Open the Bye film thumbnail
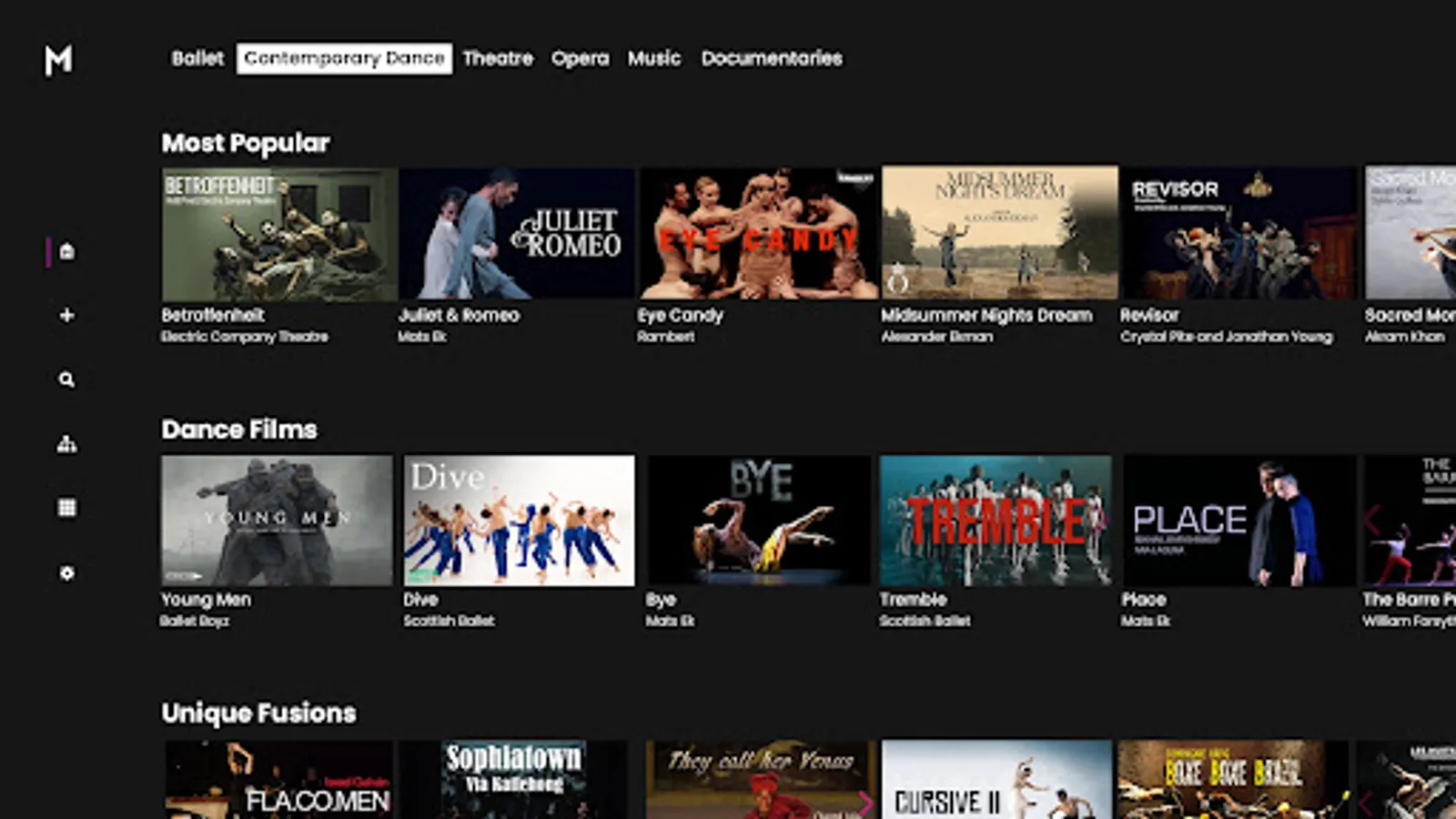 click(759, 521)
